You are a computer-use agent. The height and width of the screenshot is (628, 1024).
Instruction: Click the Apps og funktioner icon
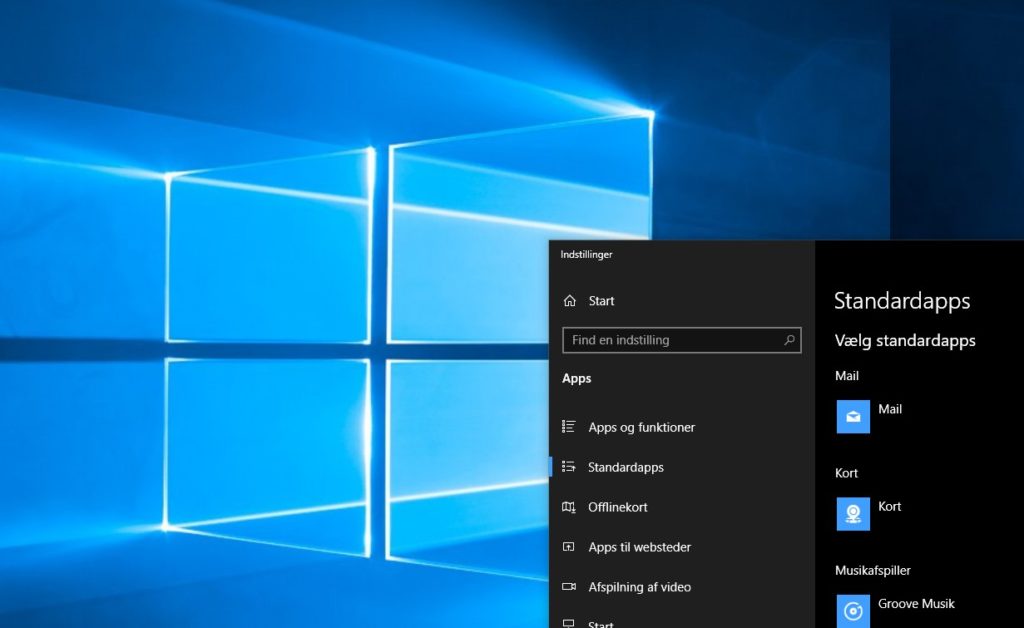571,427
